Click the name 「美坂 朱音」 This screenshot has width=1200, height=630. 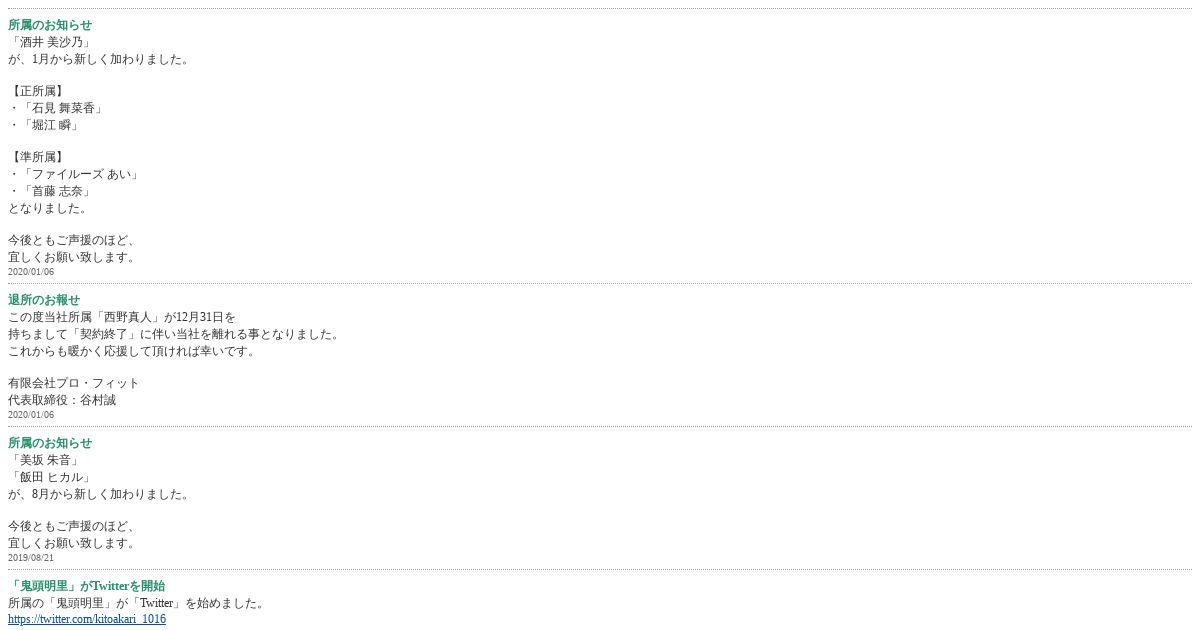(44, 460)
